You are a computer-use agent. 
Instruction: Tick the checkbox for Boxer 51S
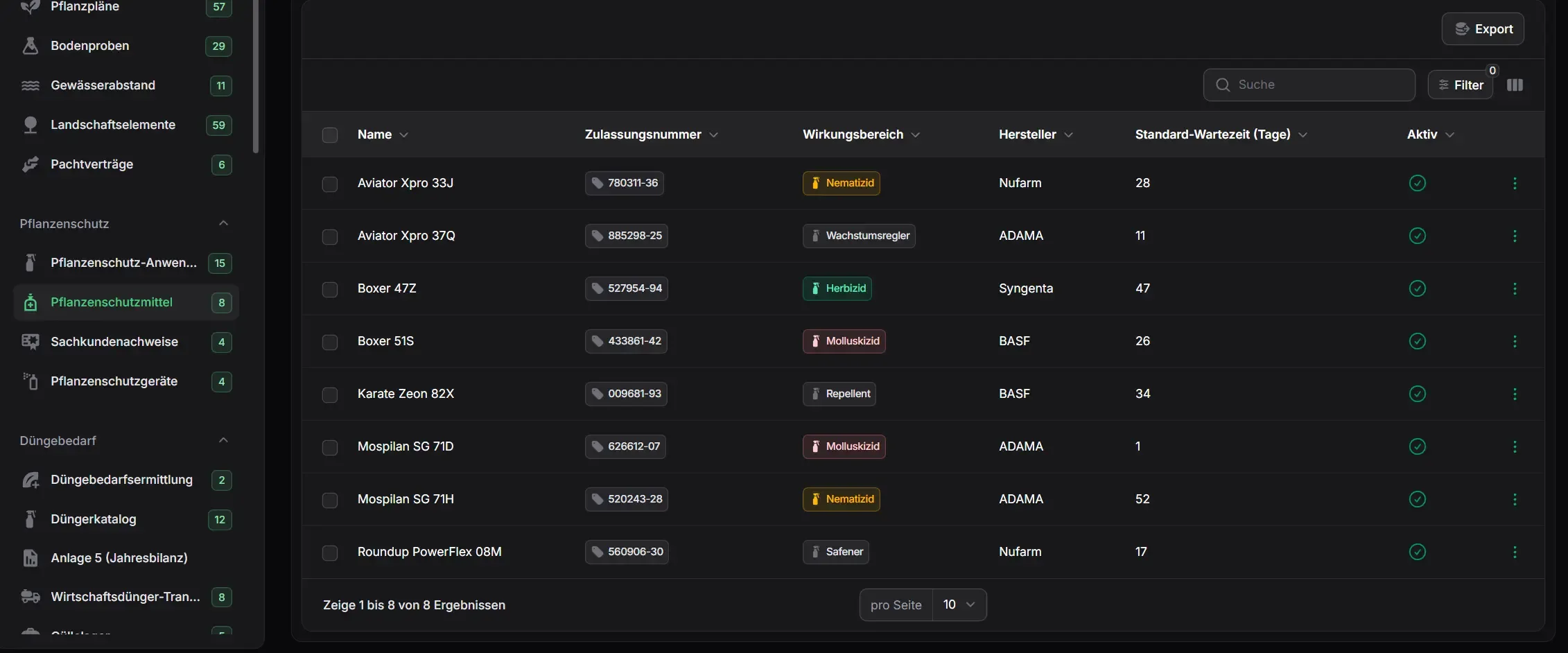(330, 342)
